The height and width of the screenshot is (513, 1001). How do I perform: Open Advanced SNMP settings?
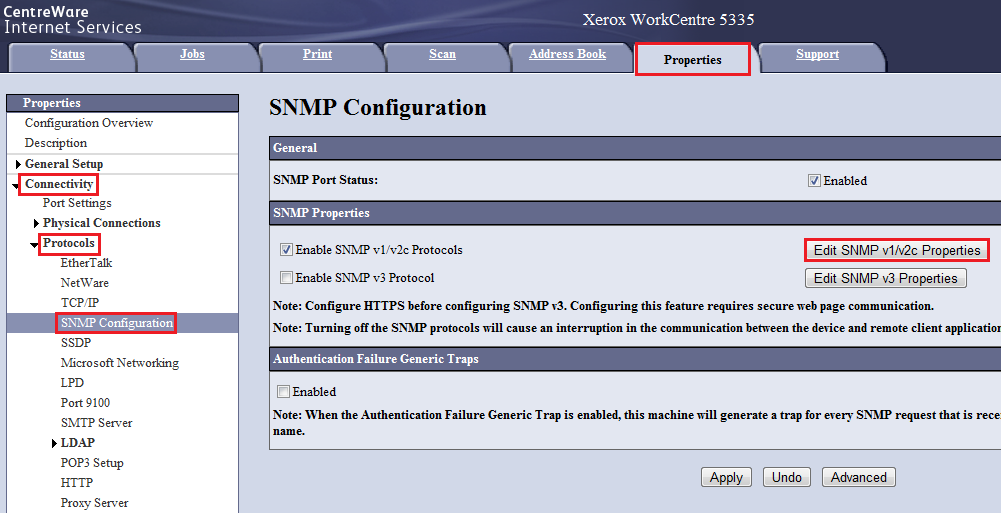(x=858, y=477)
